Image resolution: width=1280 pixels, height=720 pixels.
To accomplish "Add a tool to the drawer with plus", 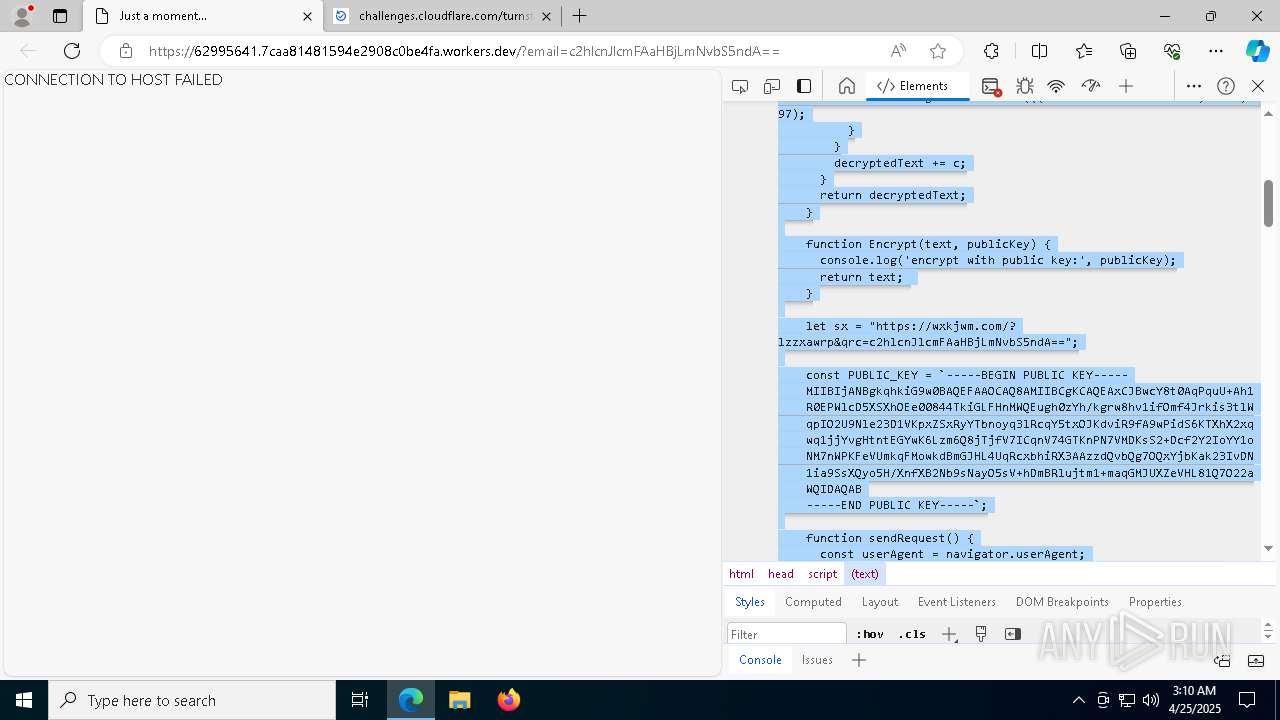I will [859, 660].
